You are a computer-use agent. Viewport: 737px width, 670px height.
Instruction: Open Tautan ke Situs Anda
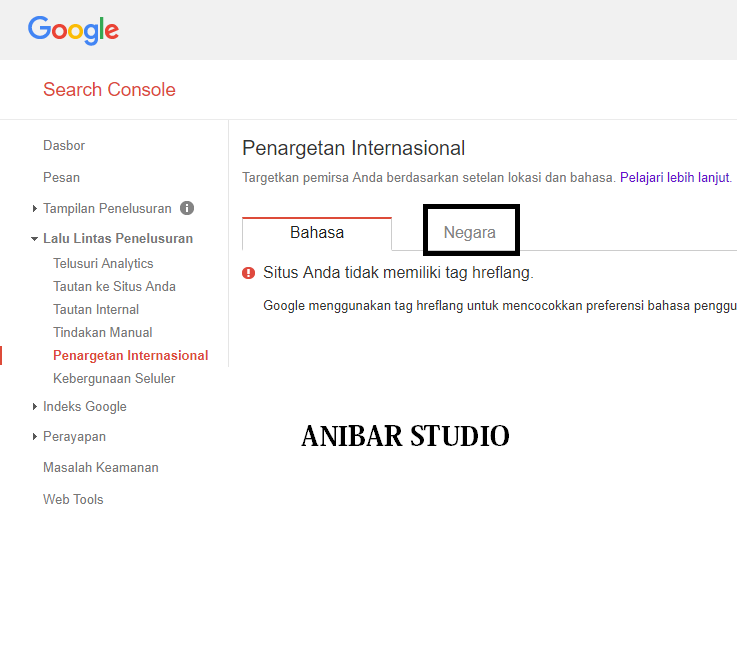(x=114, y=286)
